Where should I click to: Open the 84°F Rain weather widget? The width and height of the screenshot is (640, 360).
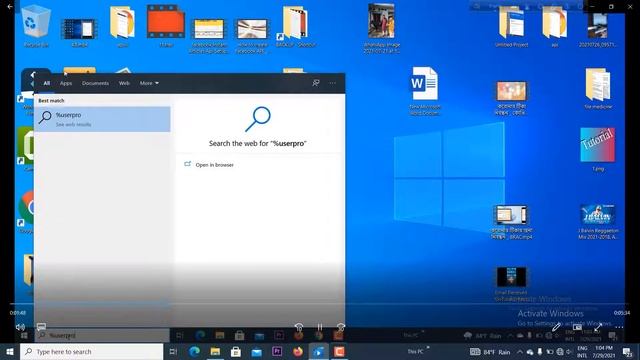coord(490,352)
